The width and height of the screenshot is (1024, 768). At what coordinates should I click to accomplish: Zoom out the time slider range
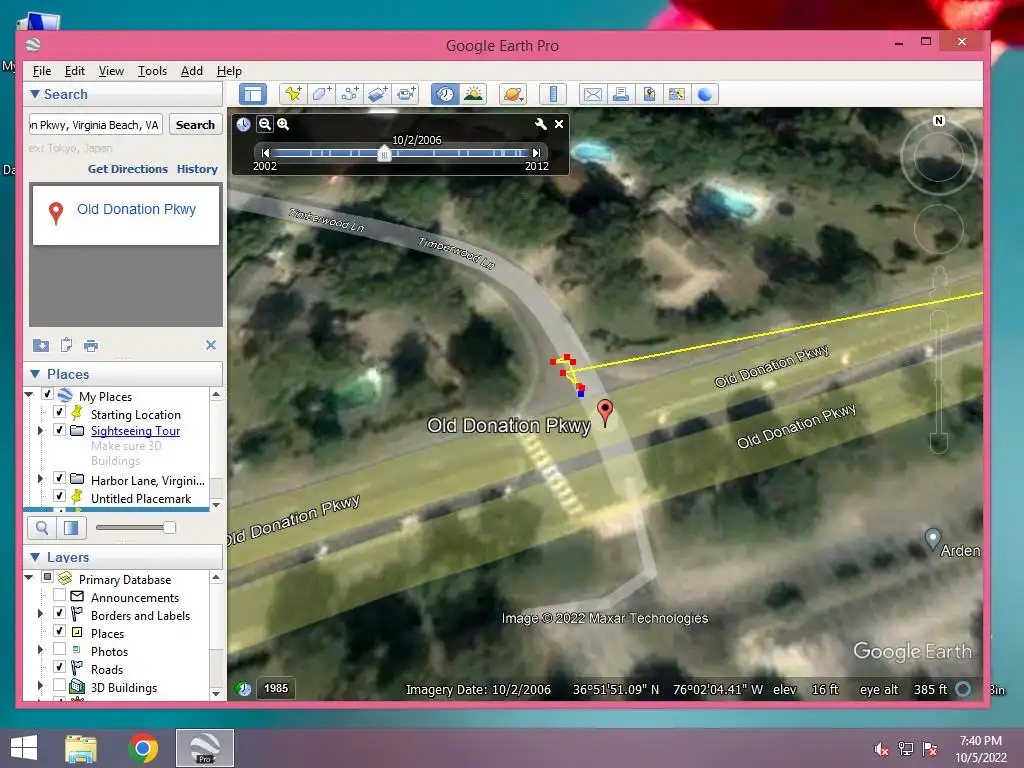(264, 123)
